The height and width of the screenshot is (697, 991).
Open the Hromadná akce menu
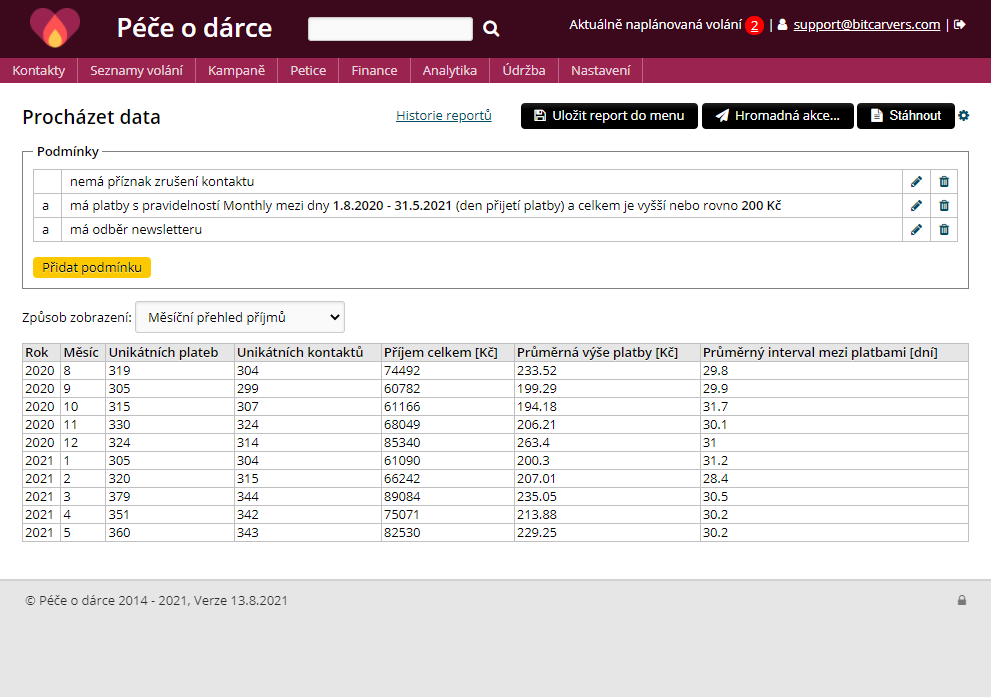pos(777,116)
